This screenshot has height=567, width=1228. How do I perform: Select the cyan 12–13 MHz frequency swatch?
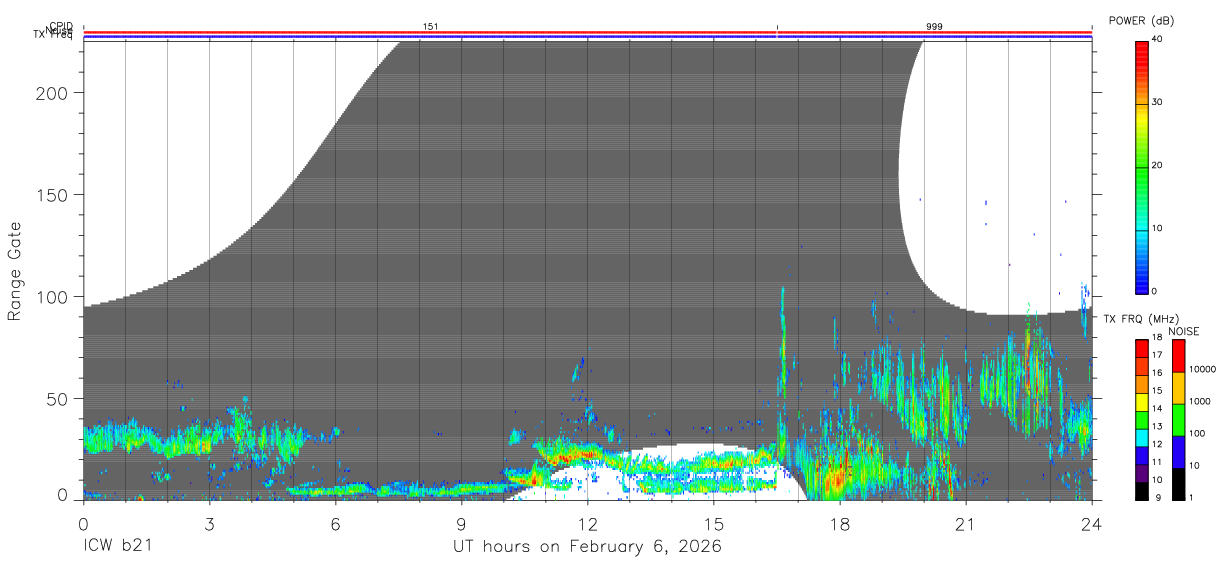[x=1142, y=436]
